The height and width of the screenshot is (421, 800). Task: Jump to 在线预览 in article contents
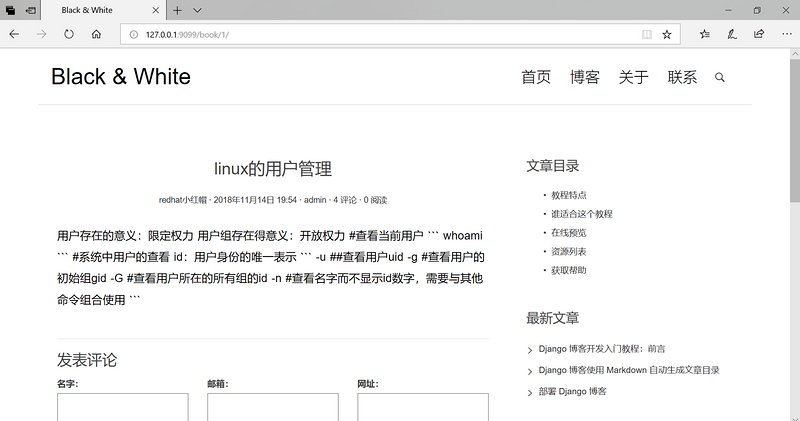point(568,233)
